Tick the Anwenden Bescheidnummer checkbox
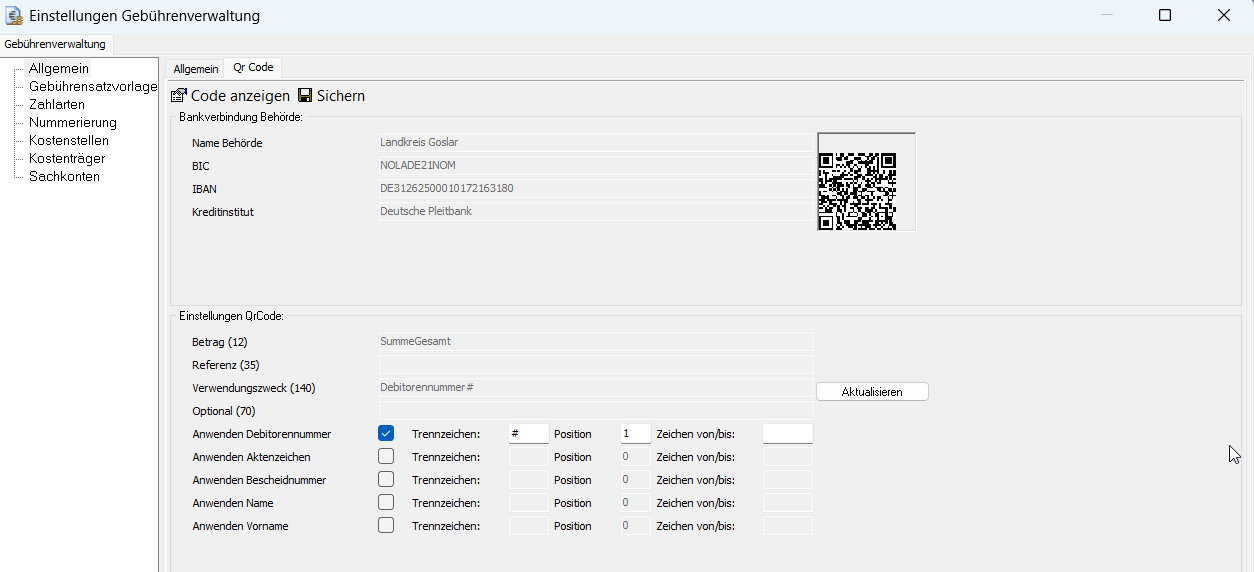1254x572 pixels. point(386,480)
